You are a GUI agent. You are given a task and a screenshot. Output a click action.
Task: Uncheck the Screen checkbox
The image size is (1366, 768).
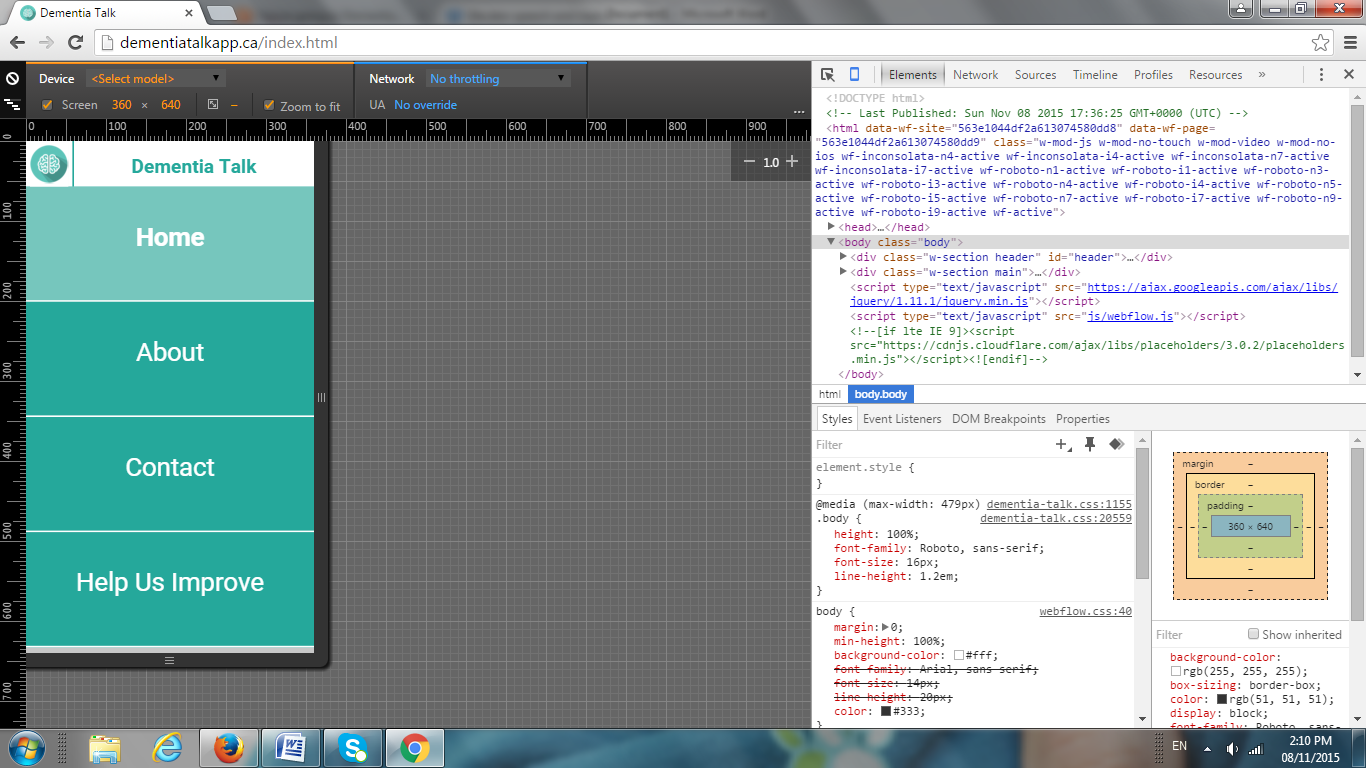47,105
